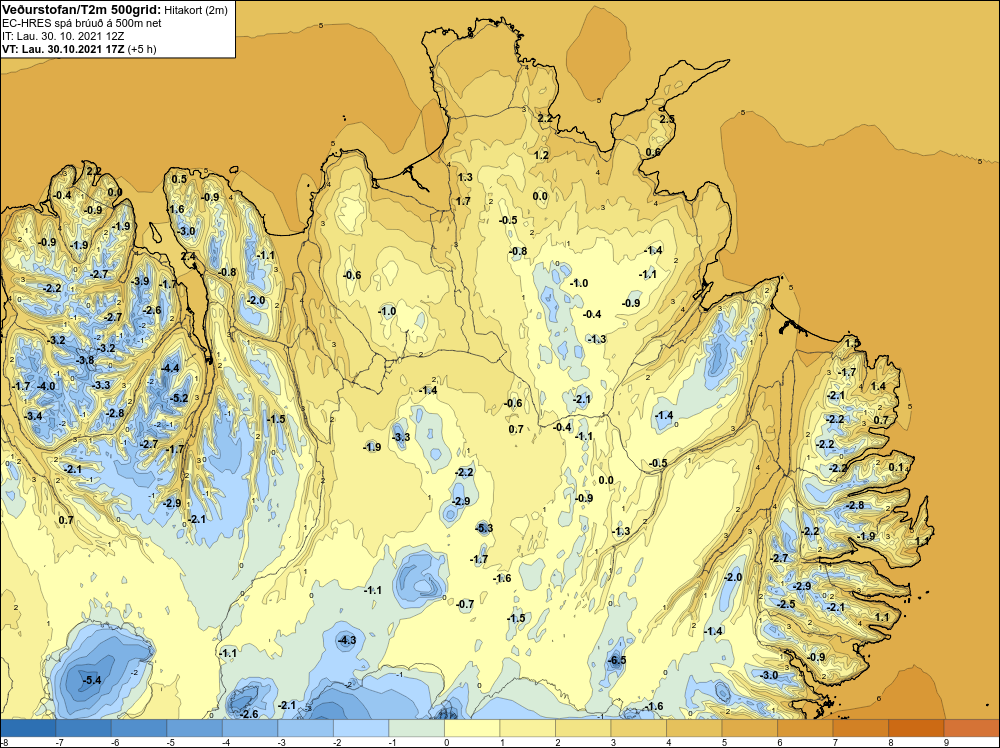Click the legend color between 6 and 7
The image size is (1000, 748).
(x=805, y=728)
